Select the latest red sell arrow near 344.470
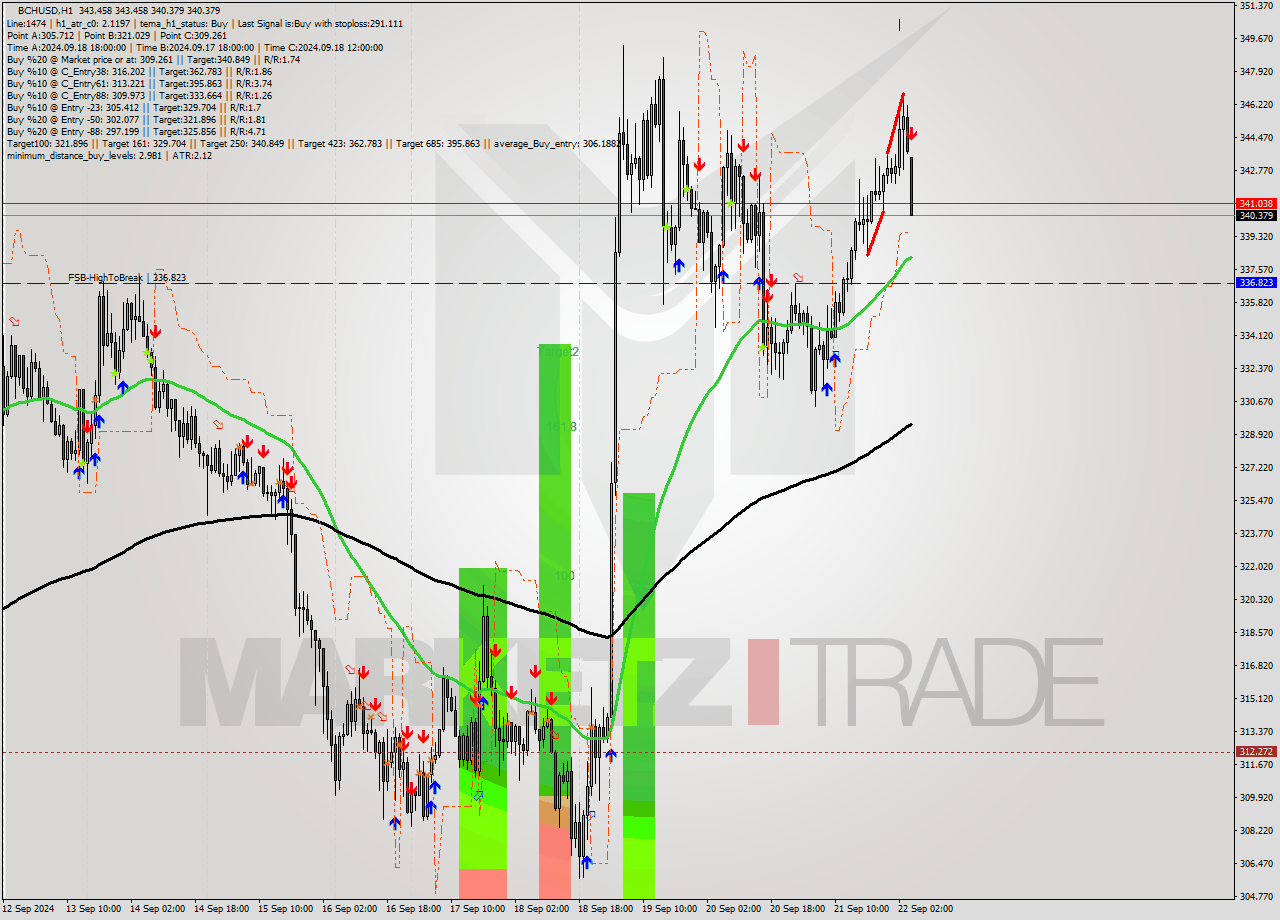Screen dimensions: 1280x920 [x=911, y=133]
